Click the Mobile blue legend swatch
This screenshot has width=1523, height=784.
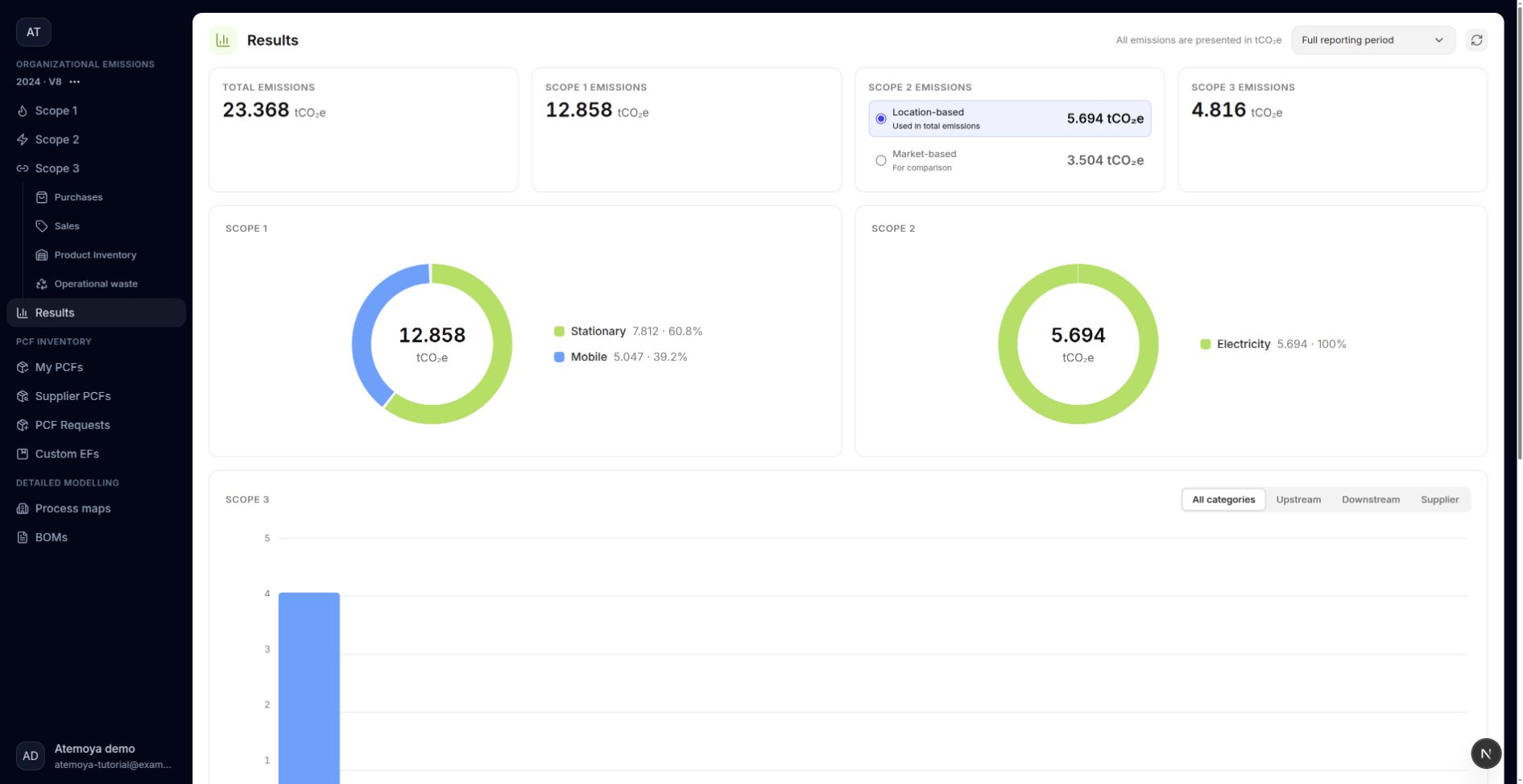click(x=559, y=357)
